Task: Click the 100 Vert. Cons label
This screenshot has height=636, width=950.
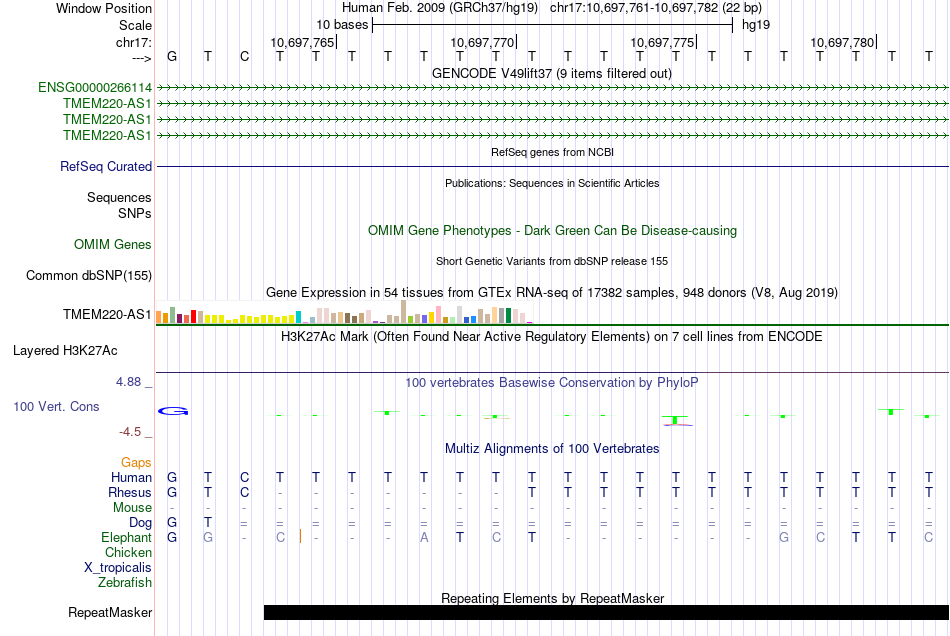Action: click(x=56, y=407)
